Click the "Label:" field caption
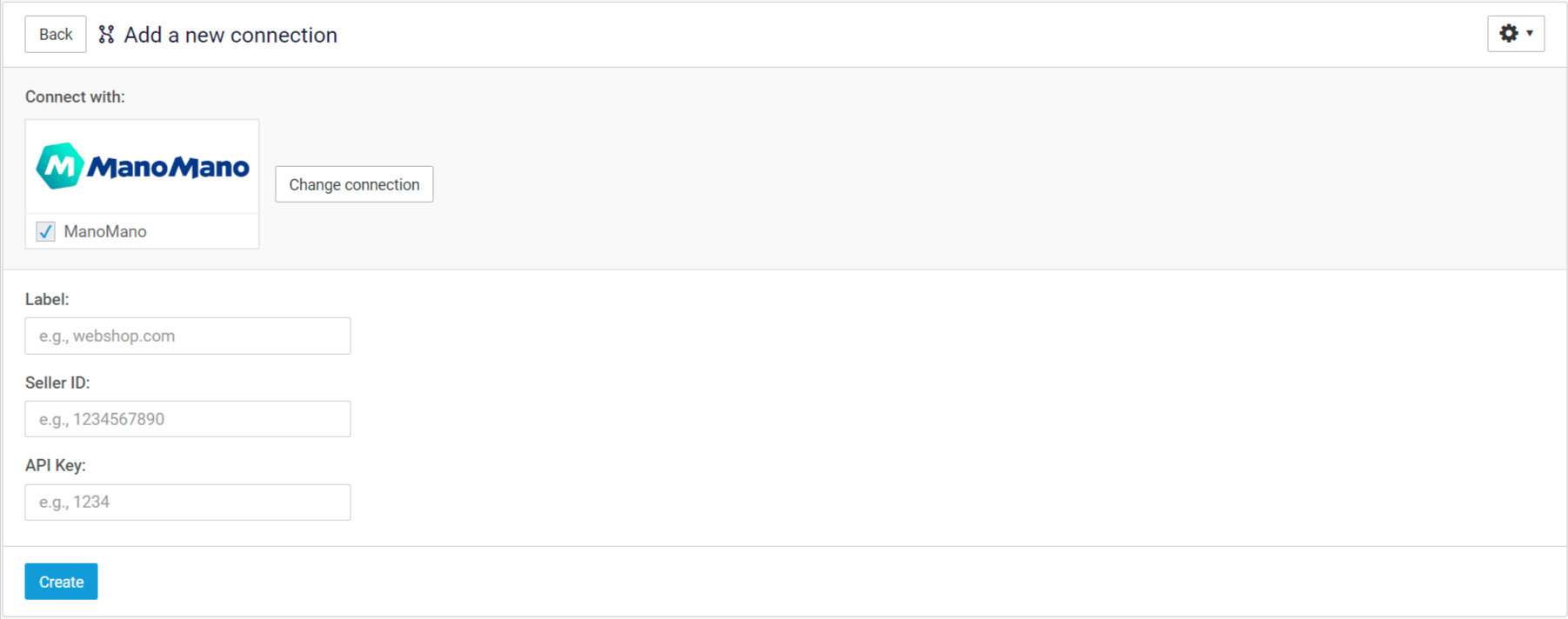1568x619 pixels. (47, 299)
